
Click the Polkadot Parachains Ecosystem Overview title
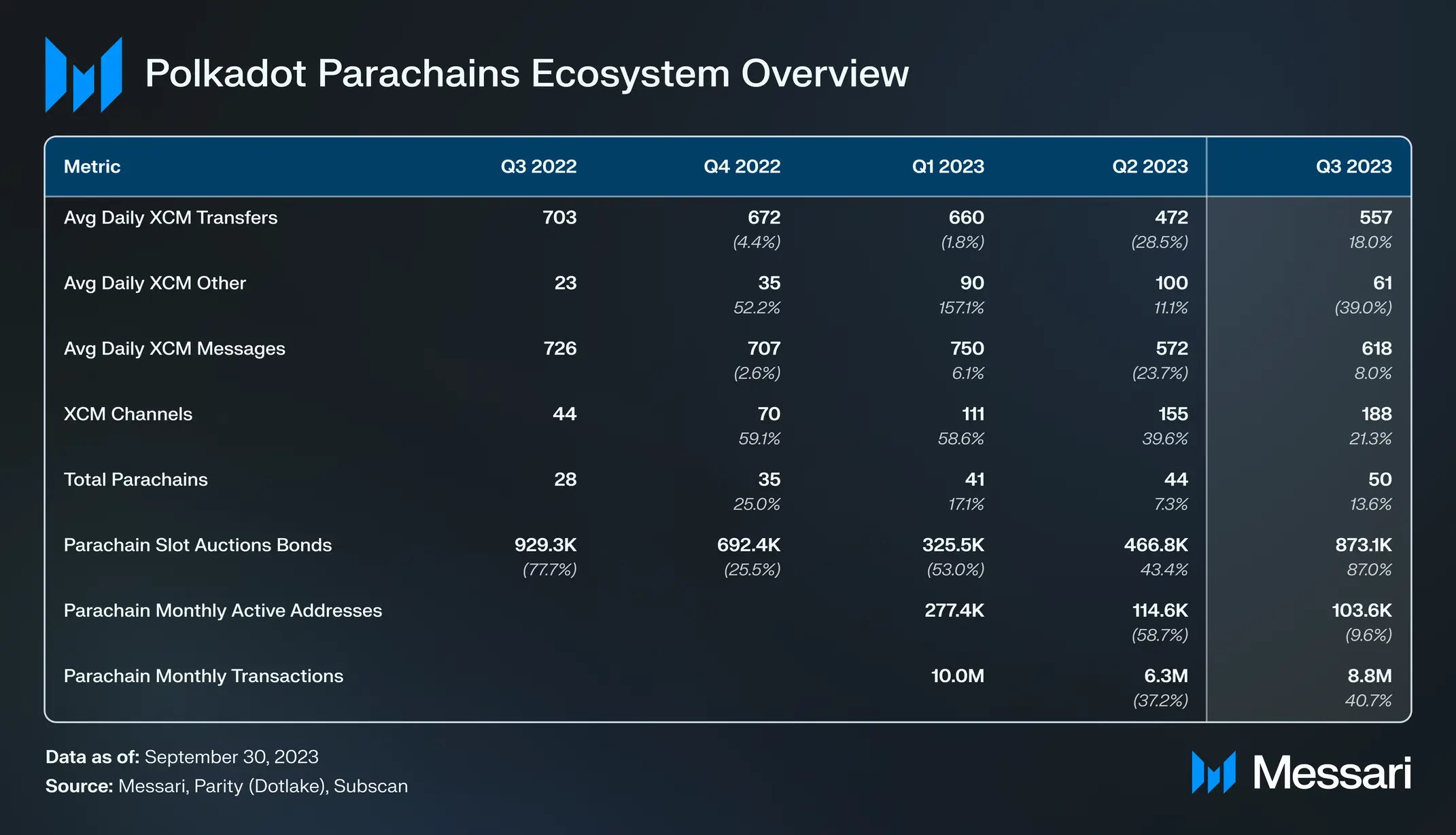pyautogui.click(x=526, y=73)
